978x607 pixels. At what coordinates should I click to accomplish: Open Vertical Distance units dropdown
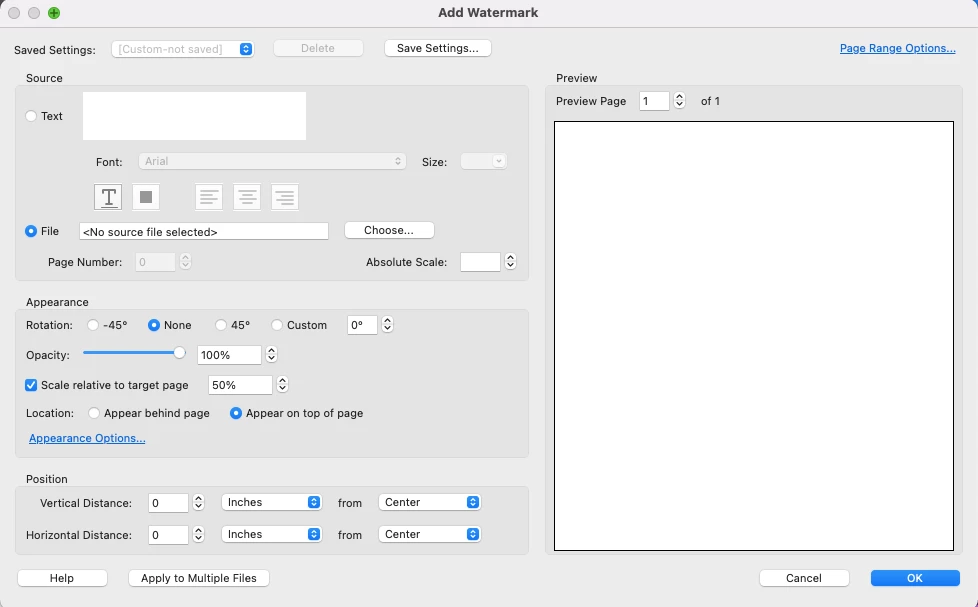pyautogui.click(x=271, y=502)
